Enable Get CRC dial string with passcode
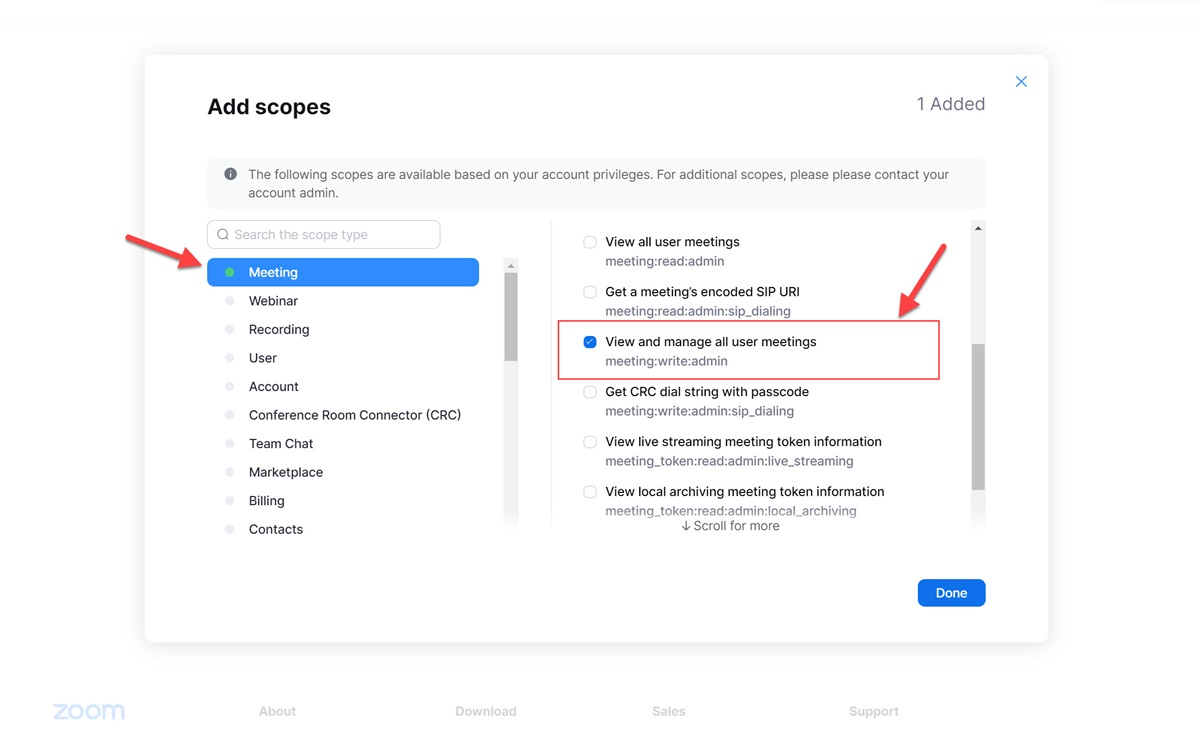The image size is (1200, 729). [x=590, y=392]
